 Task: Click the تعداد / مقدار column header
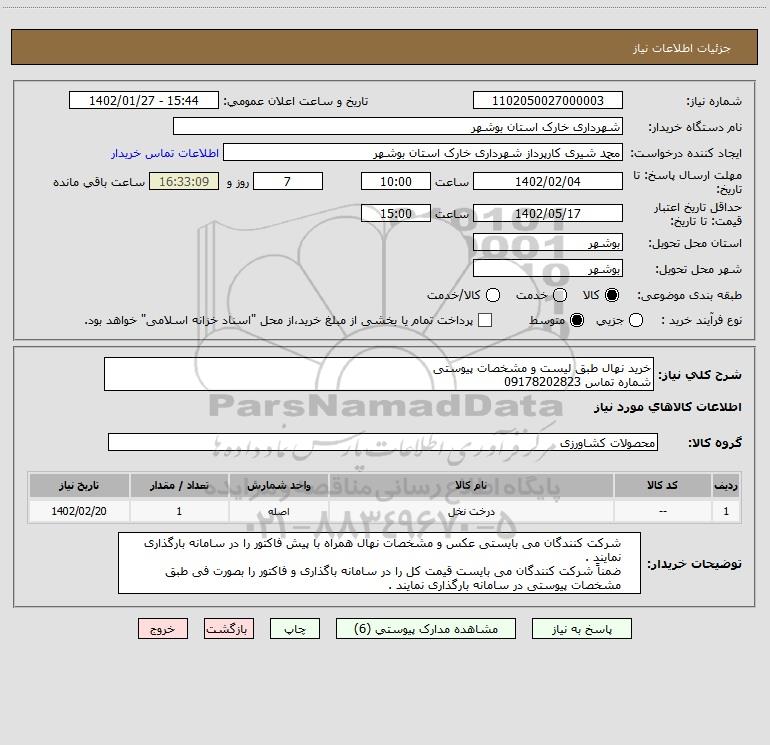pyautogui.click(x=179, y=486)
